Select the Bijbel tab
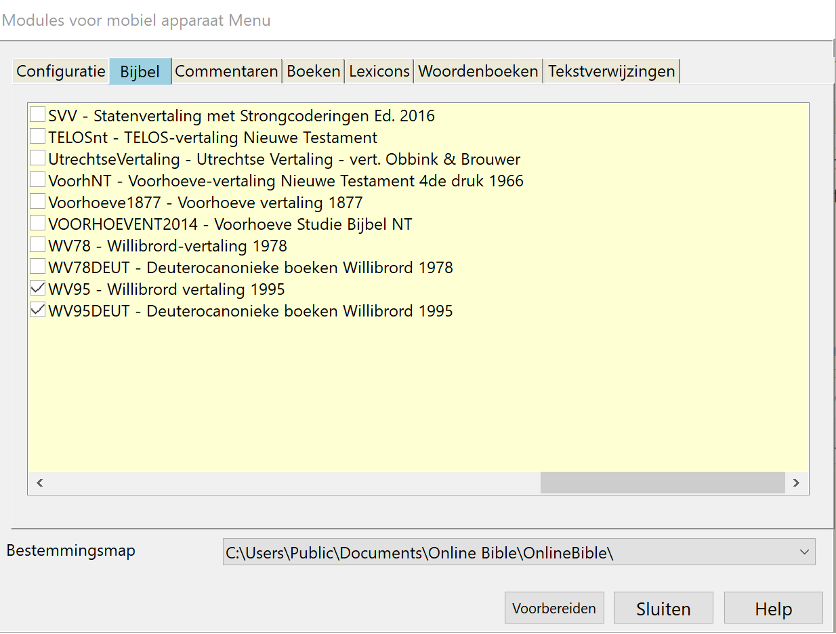Viewport: 836px width, 634px height. [140, 71]
